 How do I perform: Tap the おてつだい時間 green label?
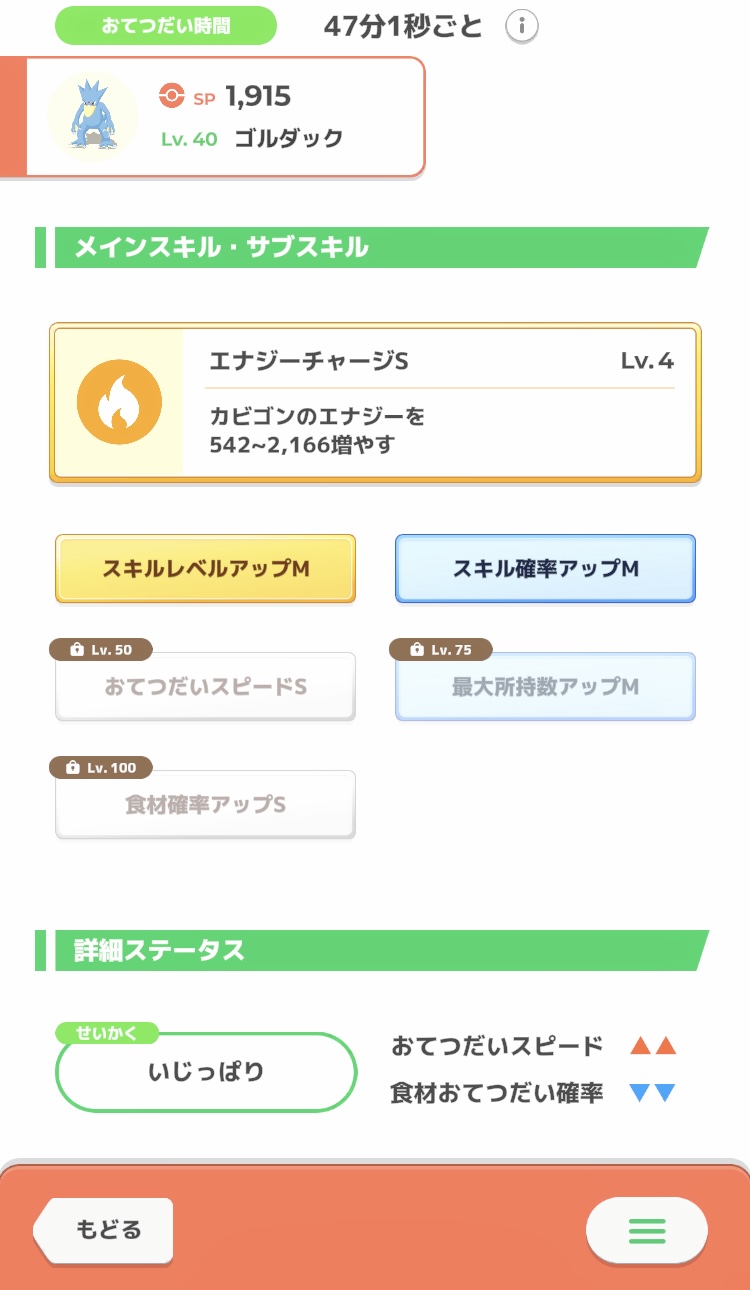[166, 26]
